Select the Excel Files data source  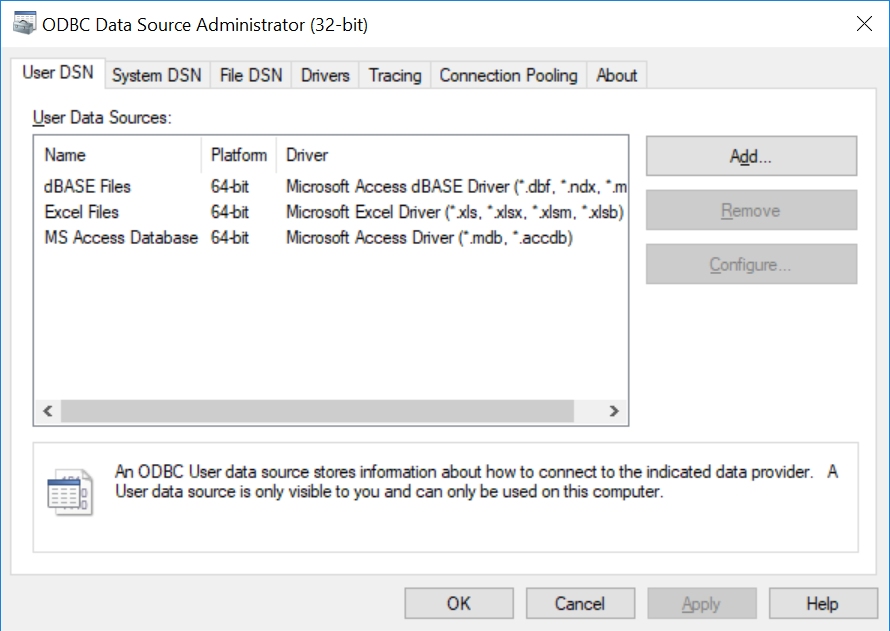point(82,212)
